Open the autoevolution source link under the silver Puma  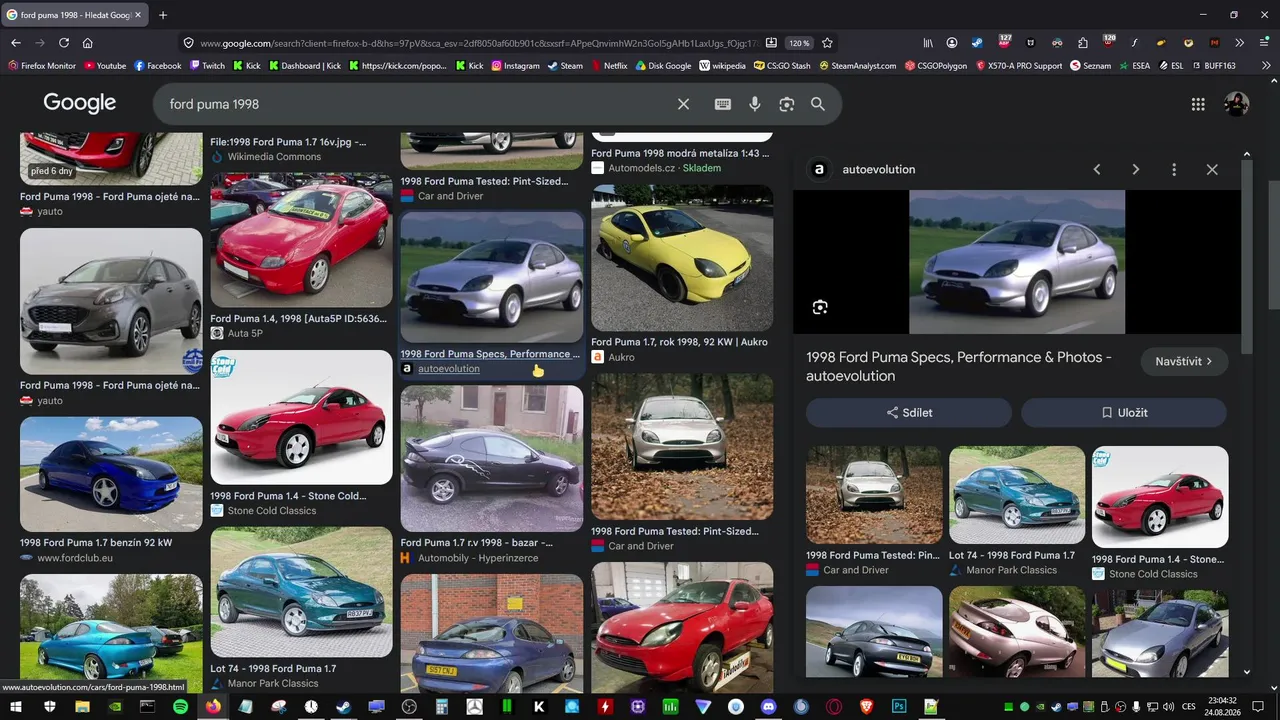pyautogui.click(x=448, y=369)
